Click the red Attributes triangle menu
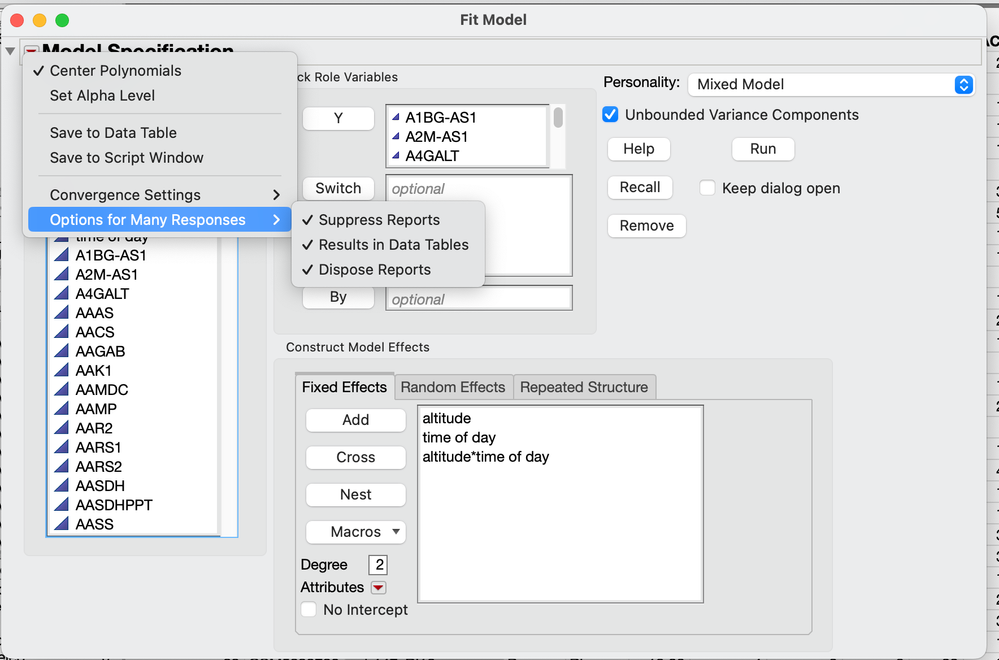Viewport: 999px width, 660px height. (378, 587)
